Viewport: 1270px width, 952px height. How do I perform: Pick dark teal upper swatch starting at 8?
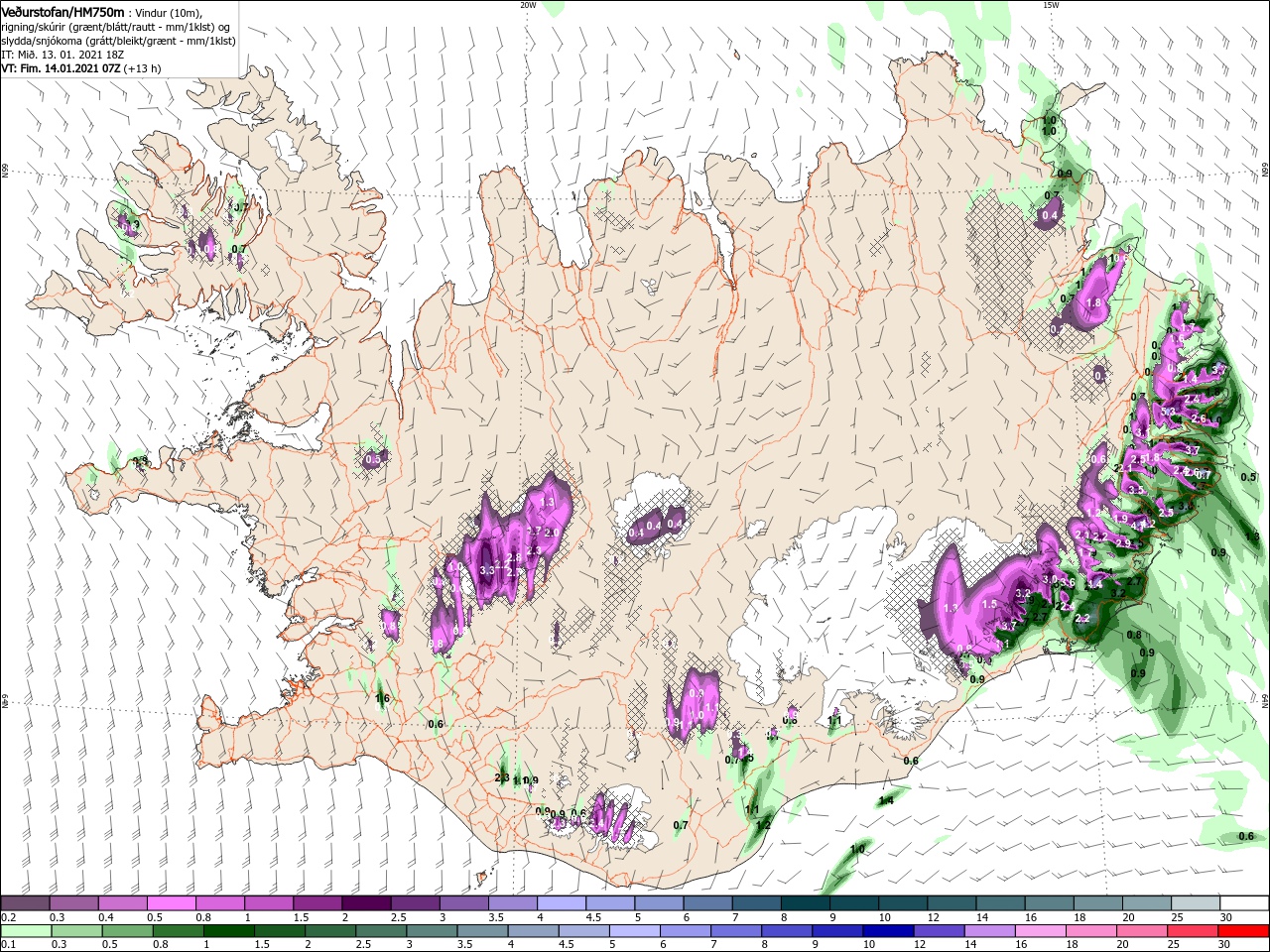click(x=805, y=903)
